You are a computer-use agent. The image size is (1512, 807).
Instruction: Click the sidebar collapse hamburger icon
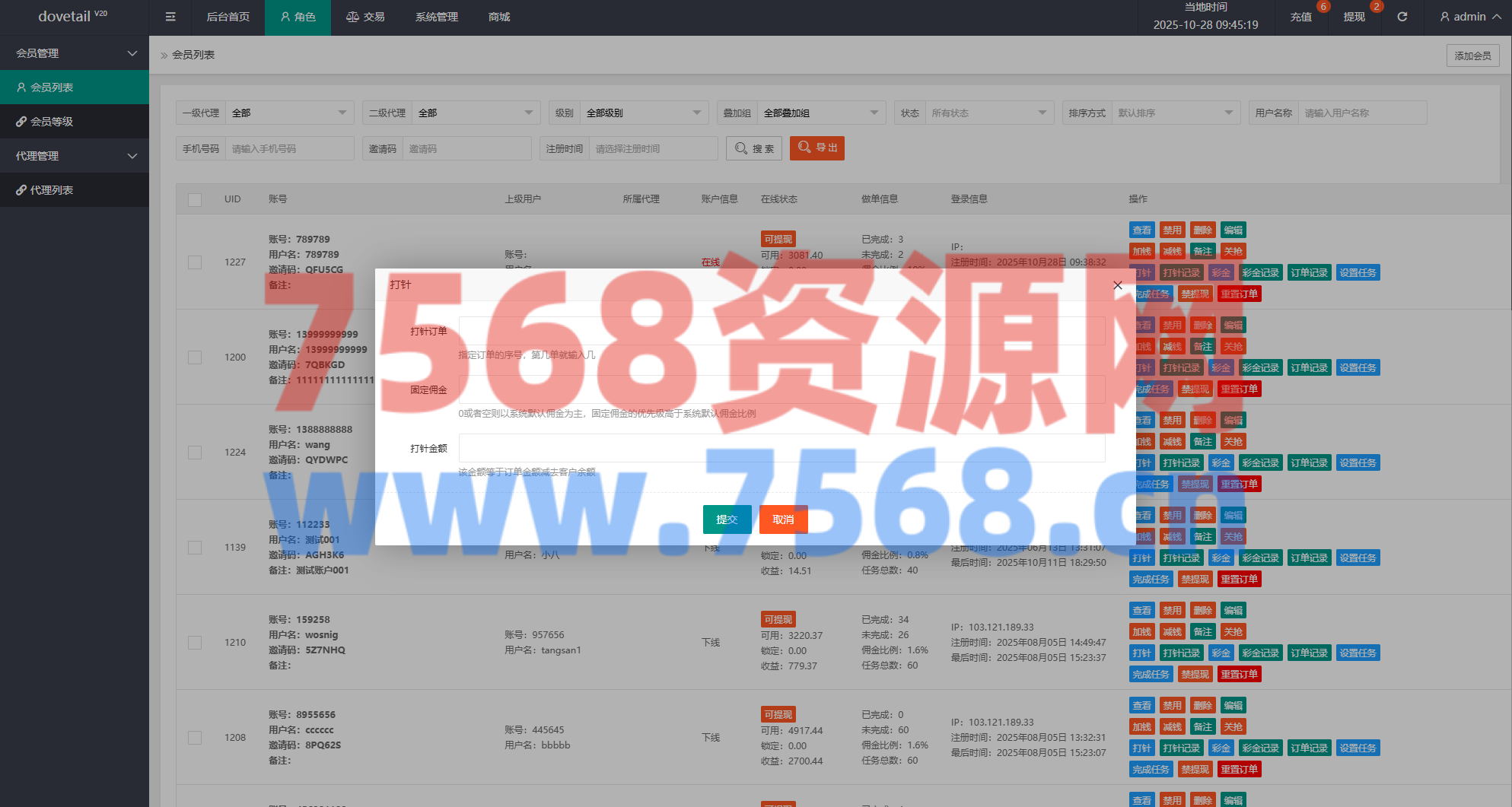point(170,17)
